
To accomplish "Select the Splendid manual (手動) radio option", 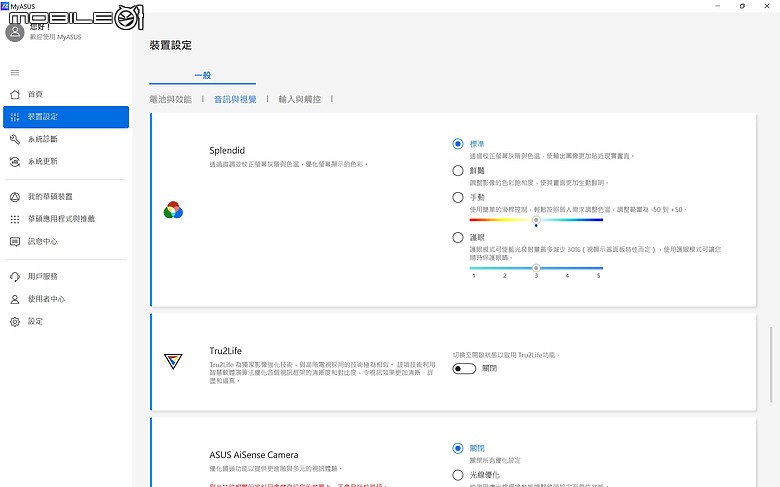I will [x=458, y=197].
